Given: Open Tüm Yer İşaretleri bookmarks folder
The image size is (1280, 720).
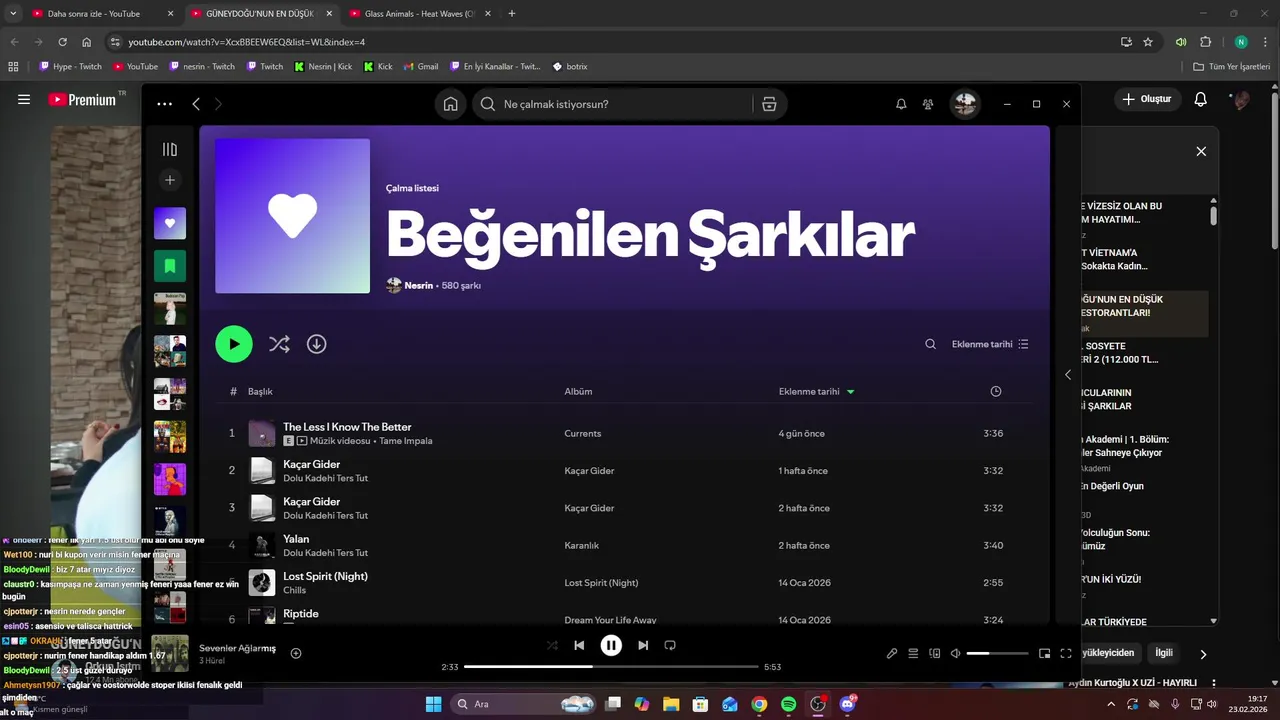Looking at the screenshot, I should point(1231,67).
